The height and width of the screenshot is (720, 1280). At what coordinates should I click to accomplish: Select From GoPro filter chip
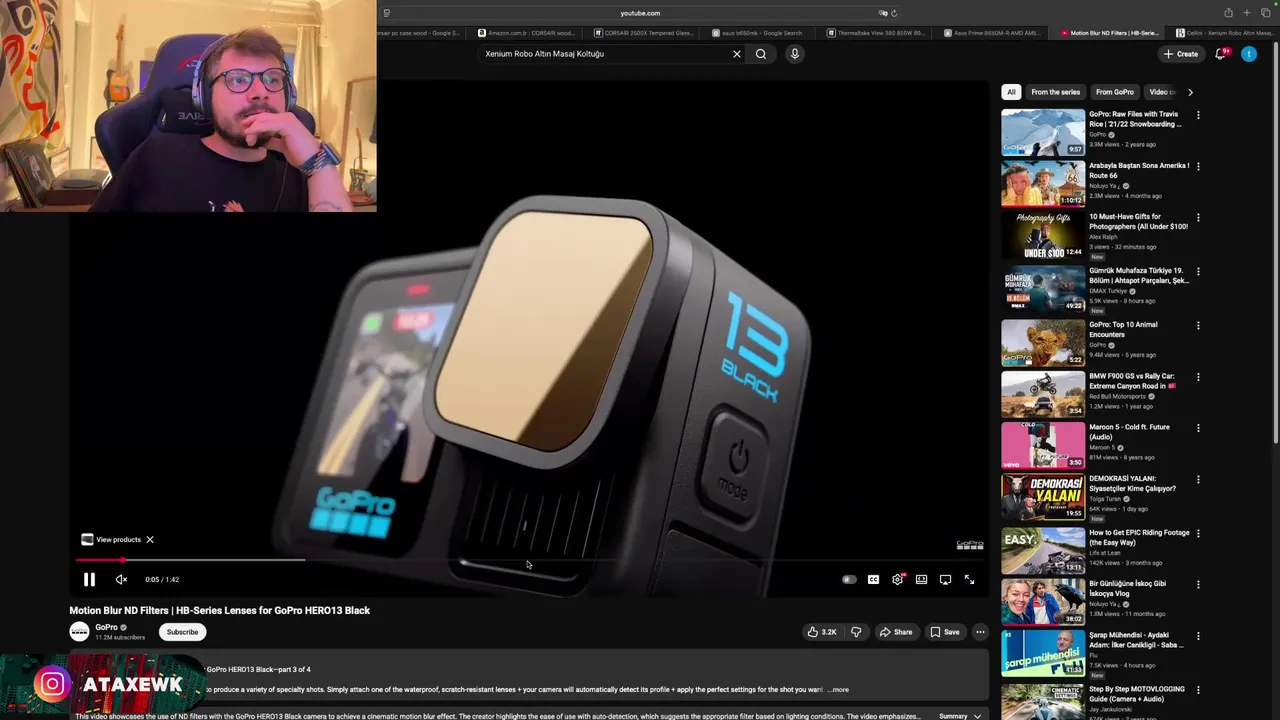(x=1115, y=92)
